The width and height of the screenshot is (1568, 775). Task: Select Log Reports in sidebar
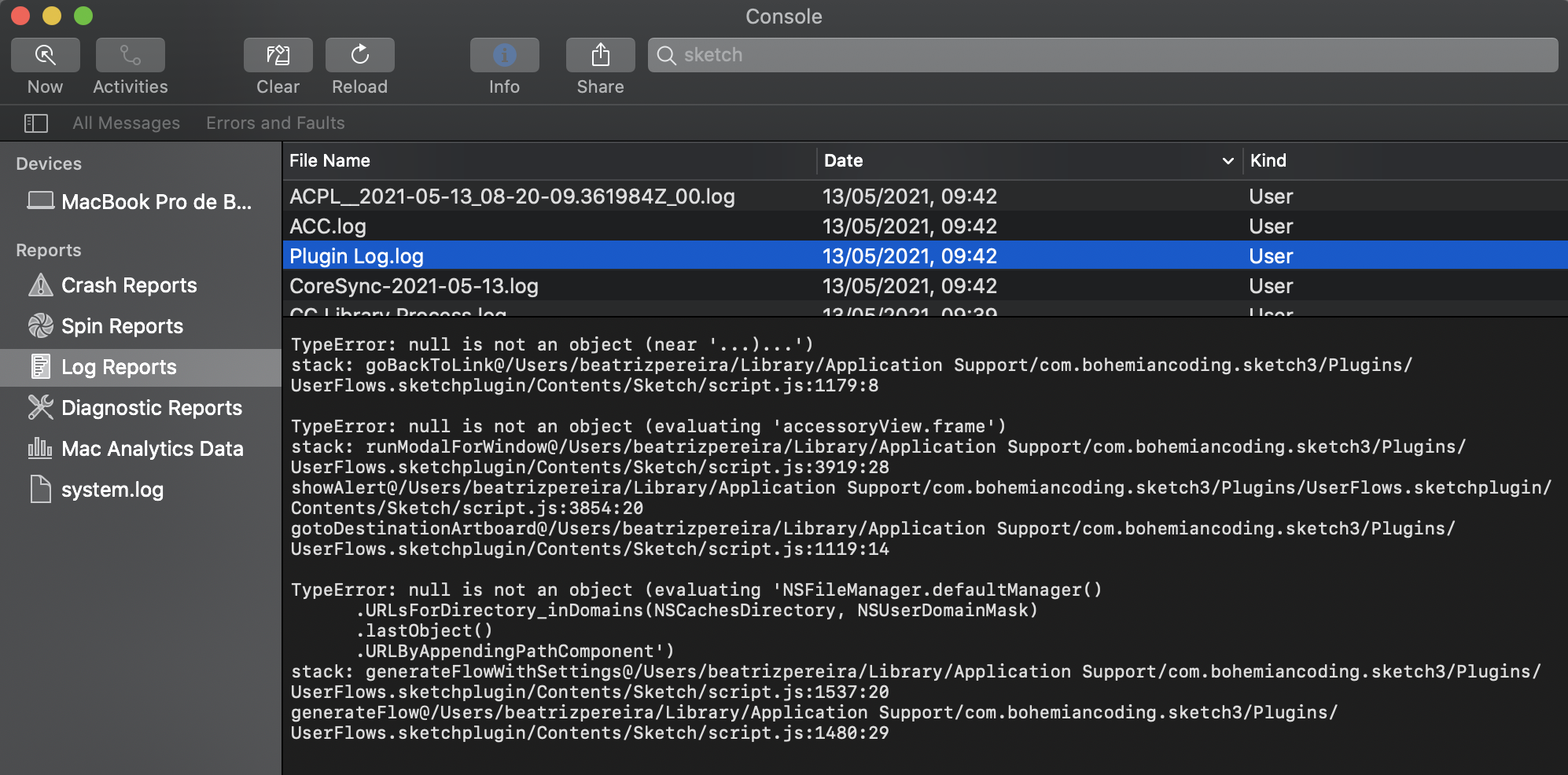point(140,367)
